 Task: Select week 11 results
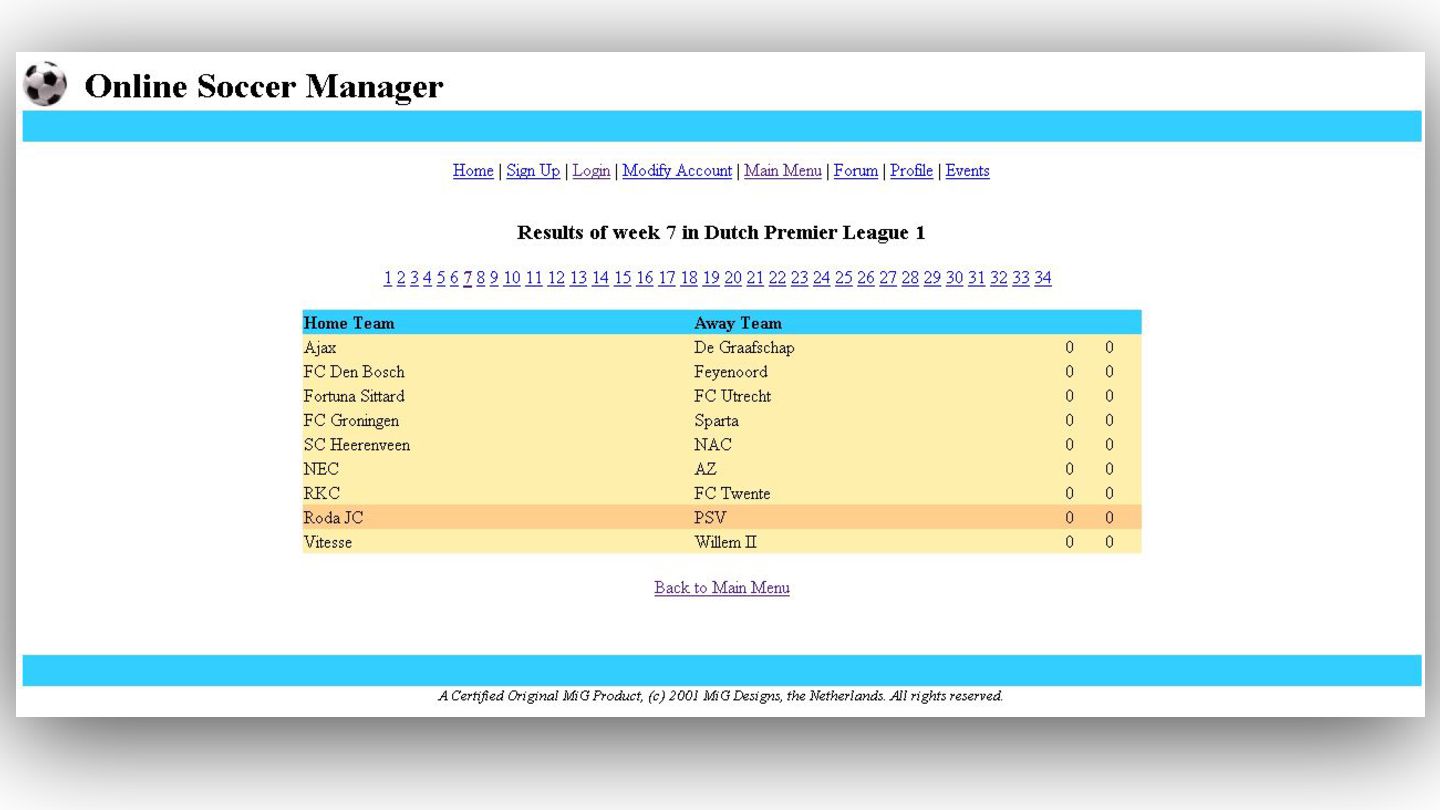534,277
